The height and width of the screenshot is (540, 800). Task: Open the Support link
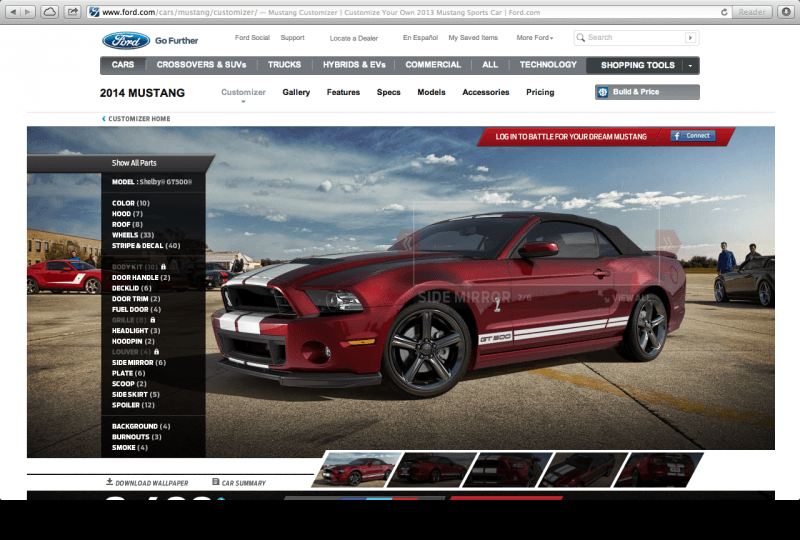pos(292,38)
